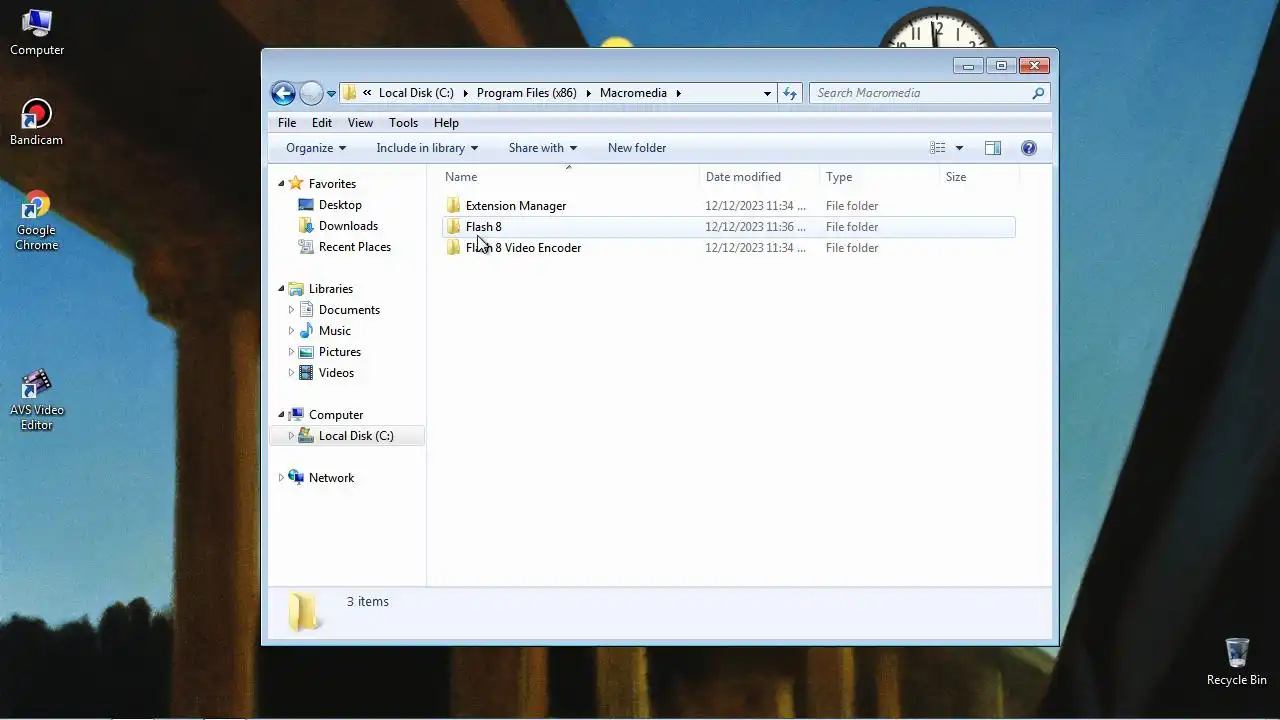The height and width of the screenshot is (720, 1280).
Task: Navigate to Program Files (x86) breadcrumb
Action: pyautogui.click(x=526, y=93)
